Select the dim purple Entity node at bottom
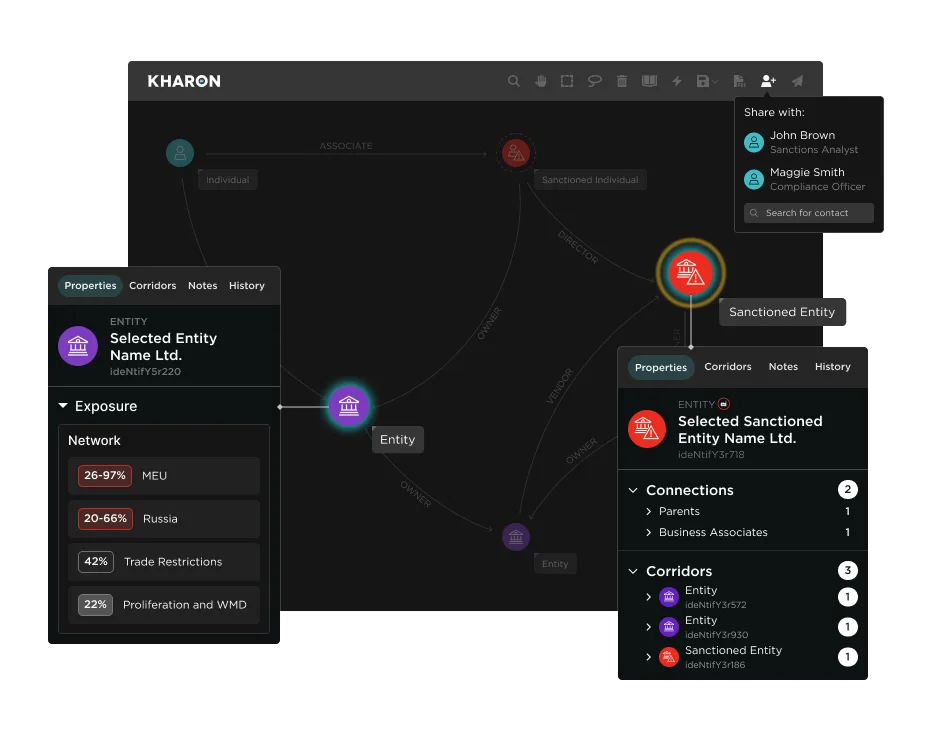This screenshot has width=950, height=740. 516,537
